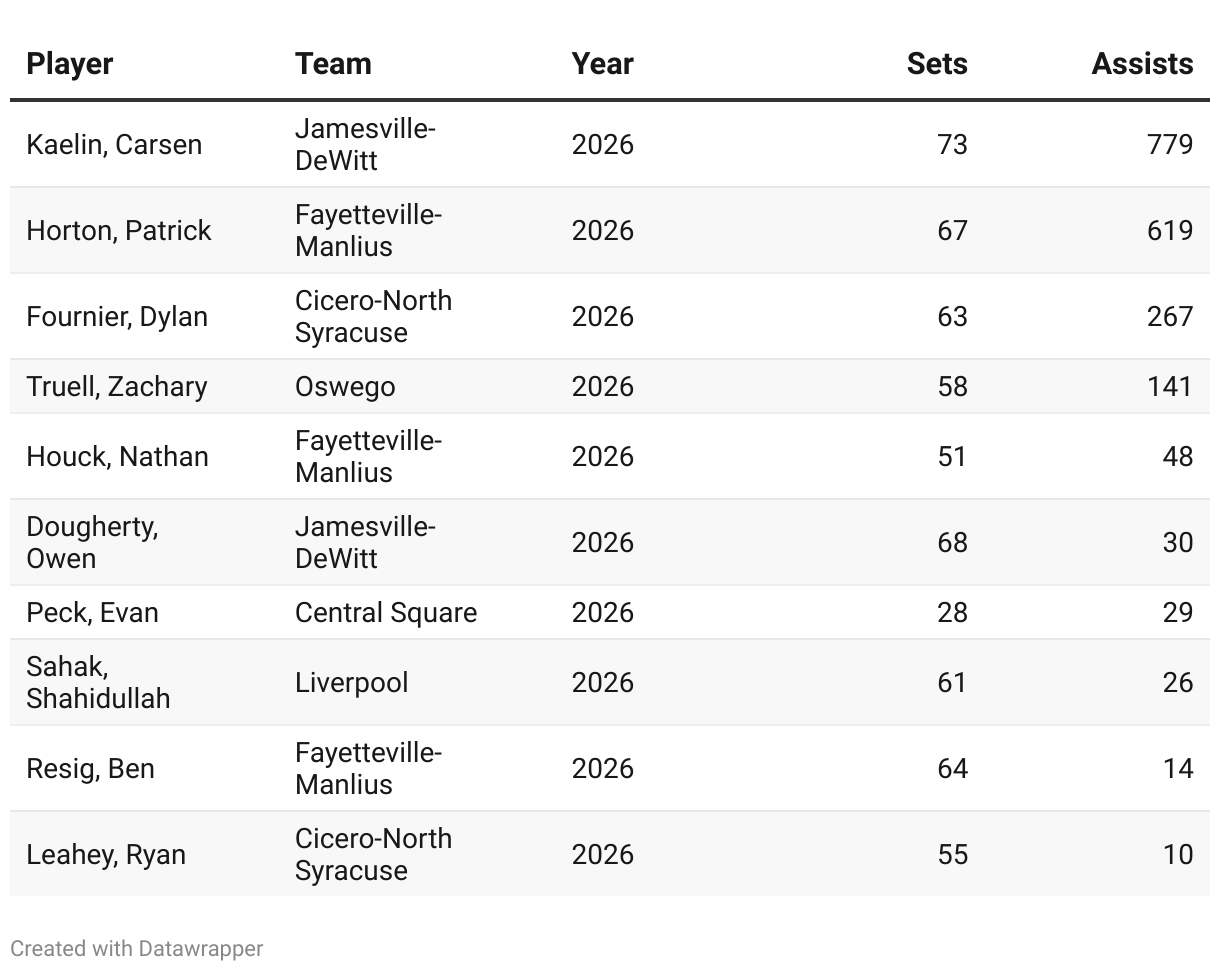The height and width of the screenshot is (972, 1220).
Task: Select the Liverpool team cell
Action: tap(352, 682)
